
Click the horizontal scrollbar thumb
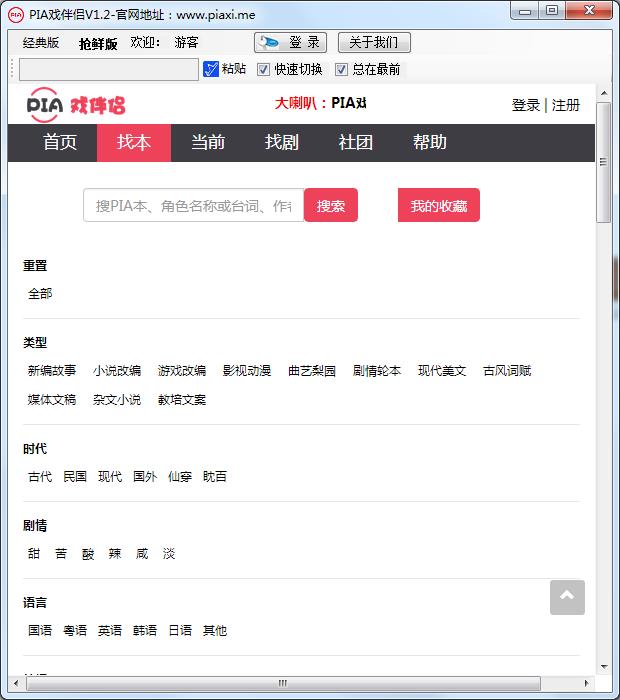(283, 683)
